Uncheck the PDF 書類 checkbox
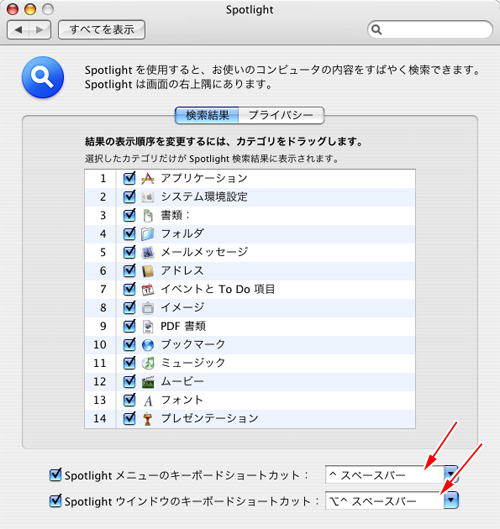The width and height of the screenshot is (500, 529). click(x=129, y=326)
